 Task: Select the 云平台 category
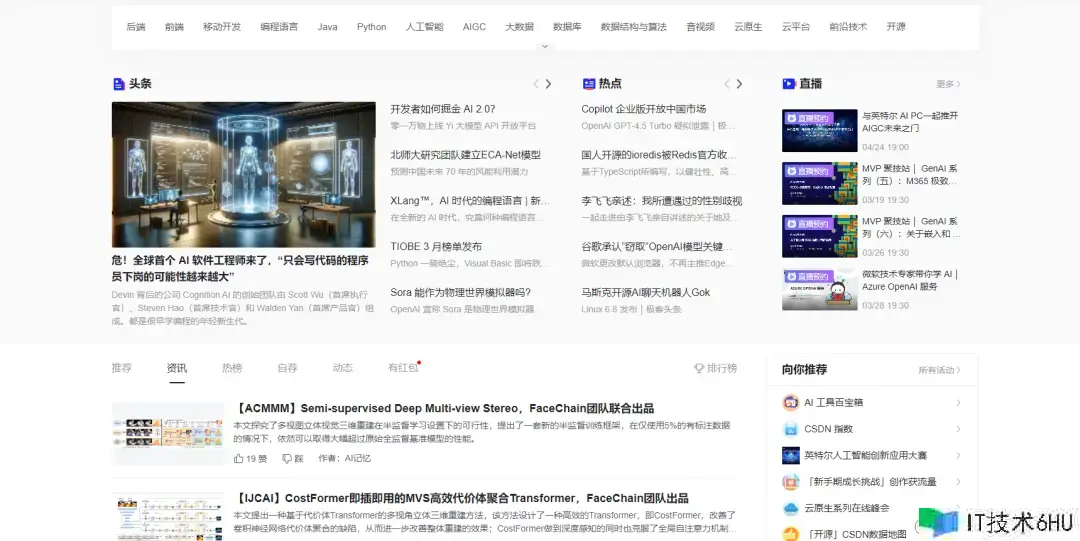(x=796, y=27)
